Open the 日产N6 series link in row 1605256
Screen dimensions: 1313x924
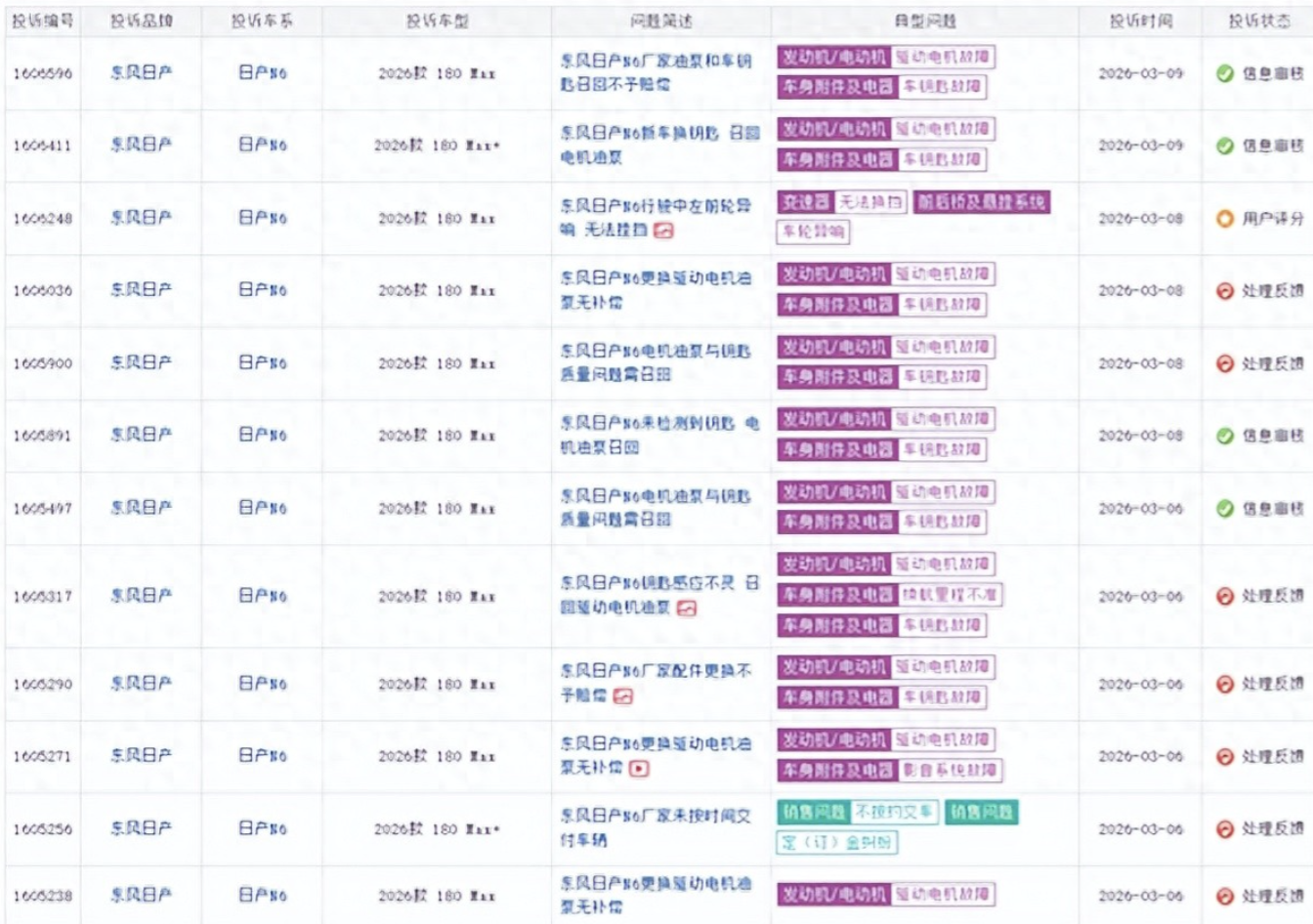(263, 828)
